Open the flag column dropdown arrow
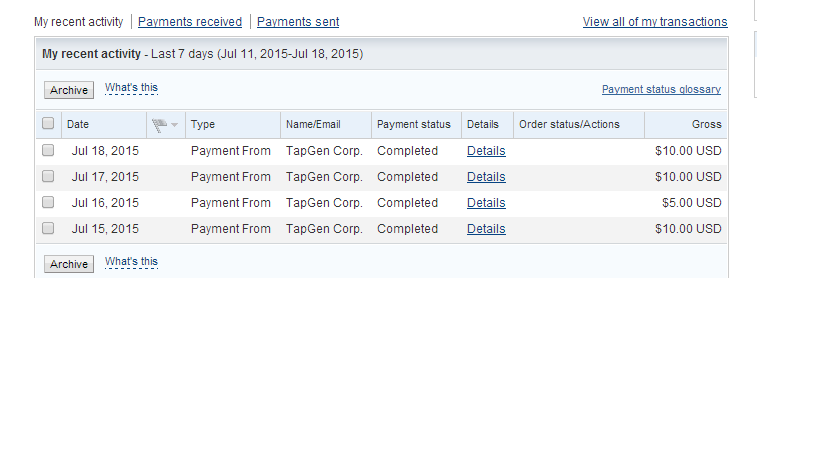The width and height of the screenshot is (819, 460). point(175,125)
